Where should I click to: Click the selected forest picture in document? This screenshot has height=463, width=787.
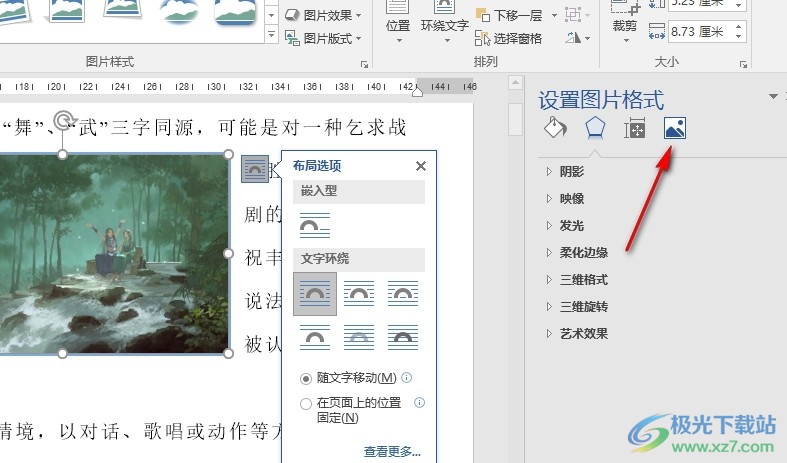coord(113,254)
